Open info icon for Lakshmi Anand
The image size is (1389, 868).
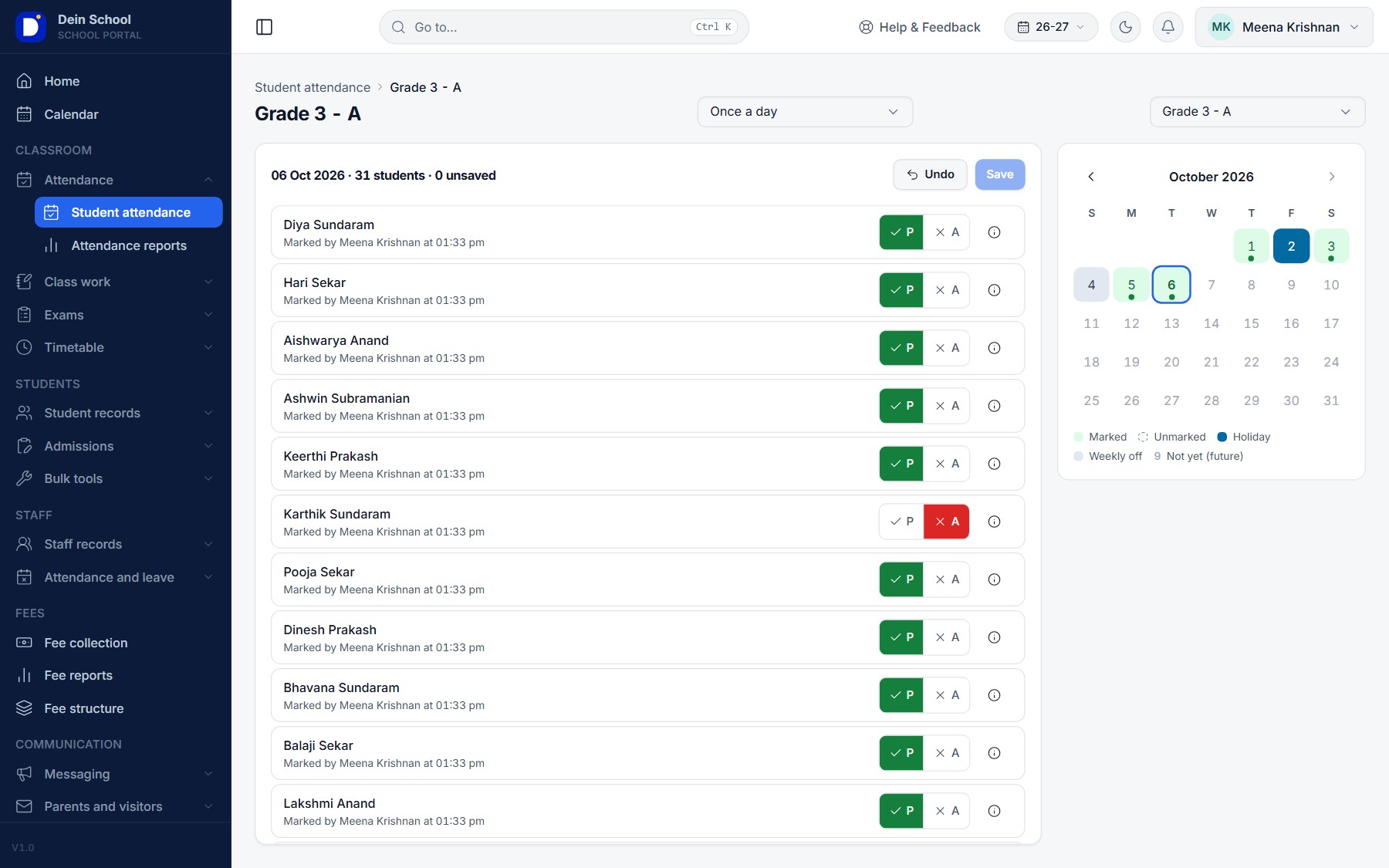995,811
